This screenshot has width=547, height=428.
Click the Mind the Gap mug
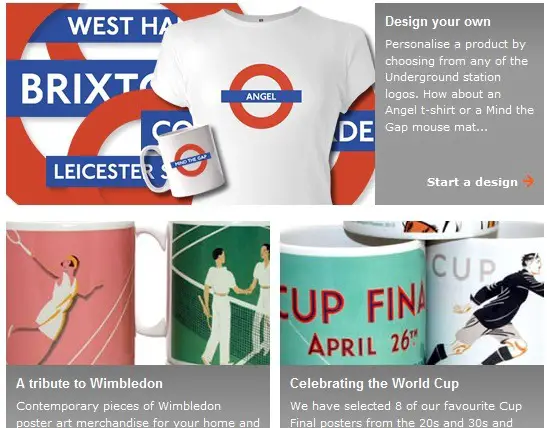tap(183, 161)
